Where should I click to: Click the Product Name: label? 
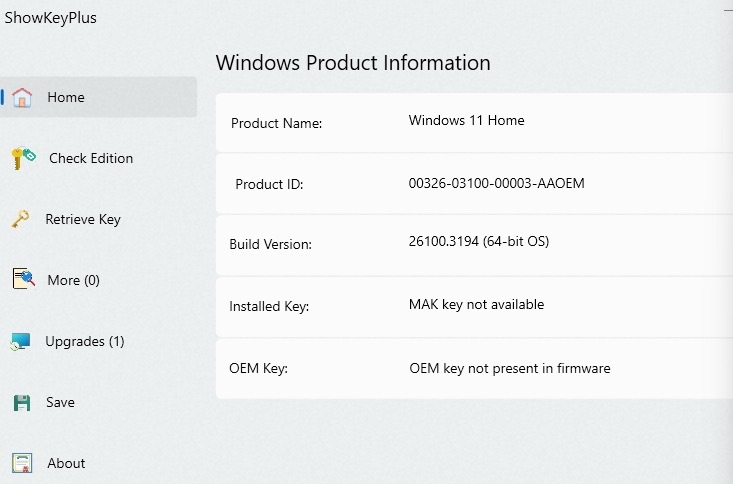277,123
